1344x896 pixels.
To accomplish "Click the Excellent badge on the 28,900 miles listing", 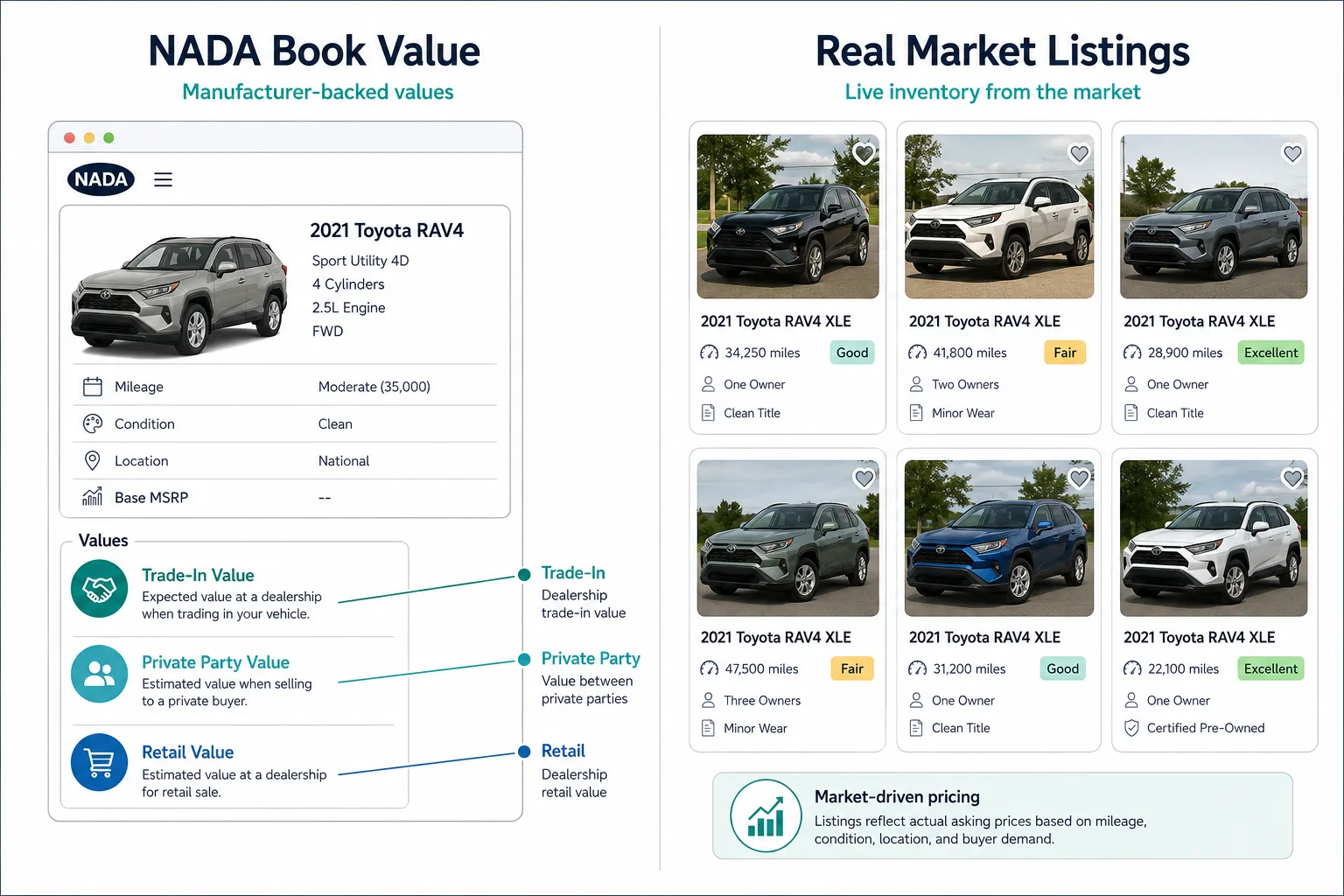I will pyautogui.click(x=1270, y=353).
